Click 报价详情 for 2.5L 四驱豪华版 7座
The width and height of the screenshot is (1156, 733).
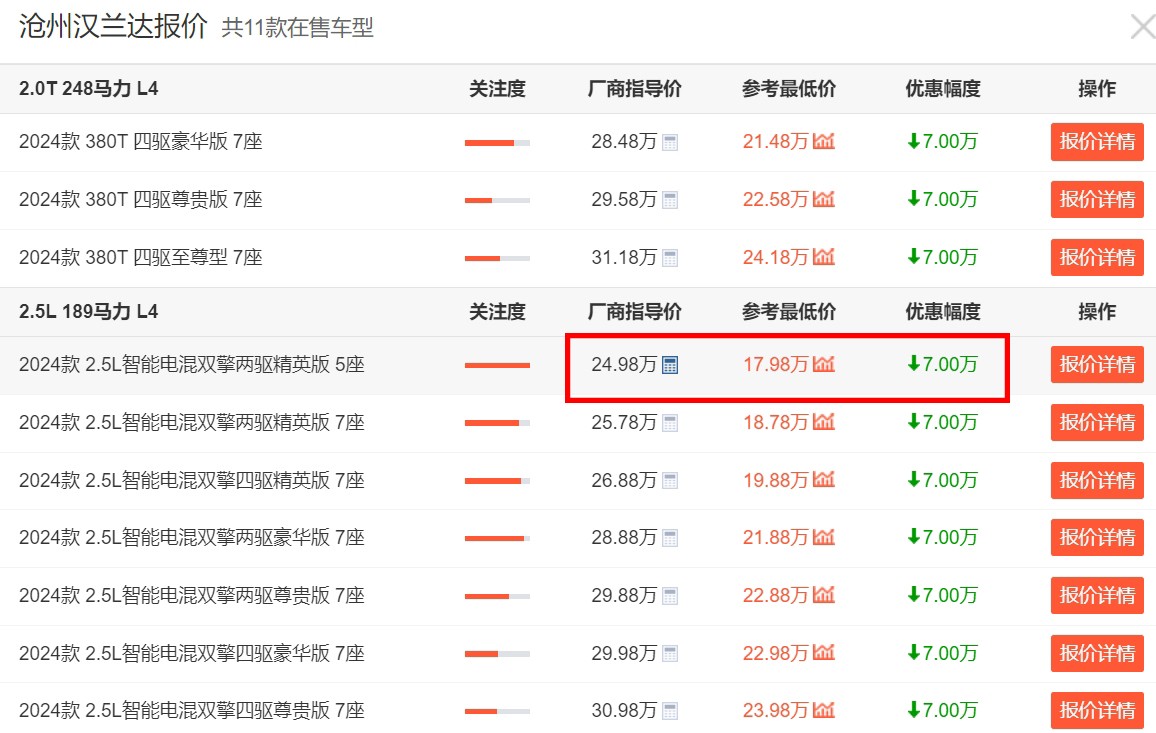[x=1097, y=653]
